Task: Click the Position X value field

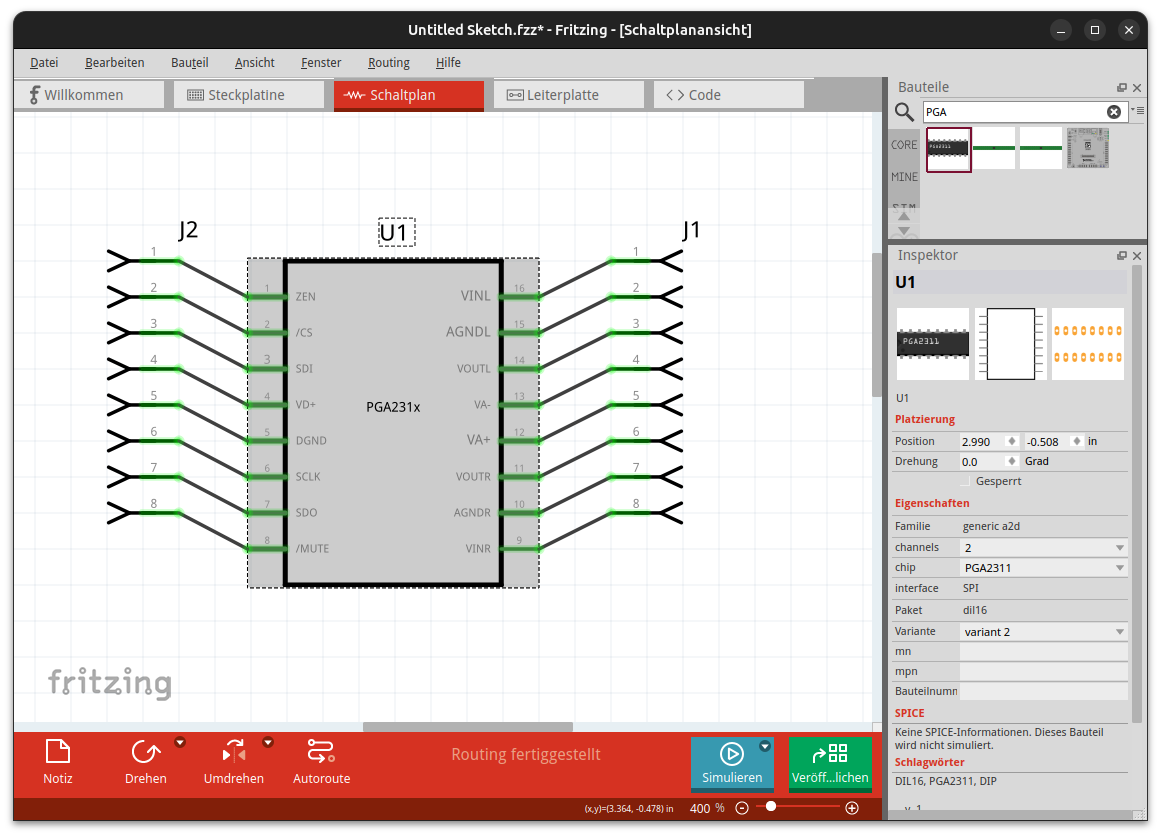Action: coord(982,441)
